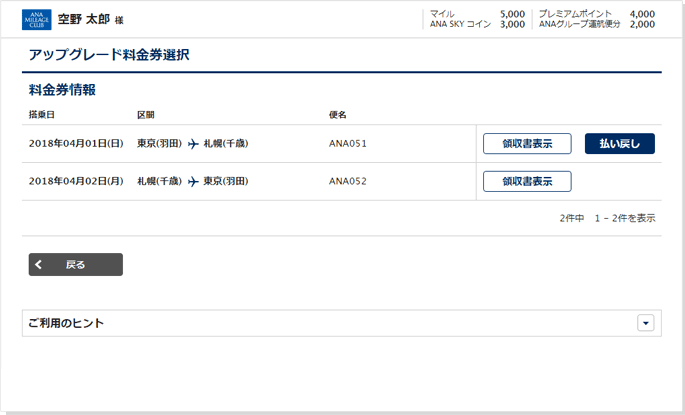685x415 pixels.
Task: Click the プレミアムポイント value 4,000
Action: [x=642, y=14]
